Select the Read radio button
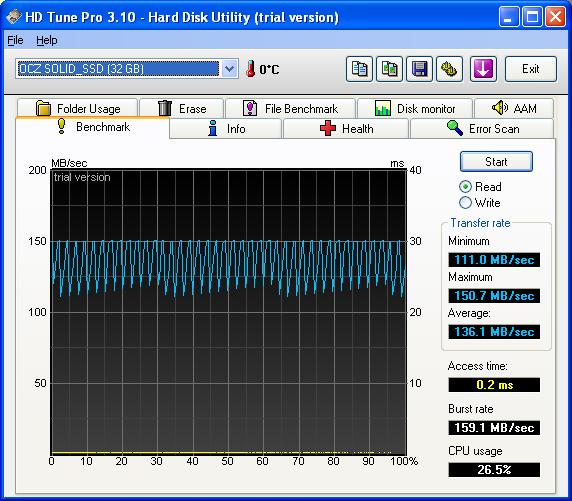Viewport: 572px width, 501px height. pyautogui.click(x=465, y=187)
